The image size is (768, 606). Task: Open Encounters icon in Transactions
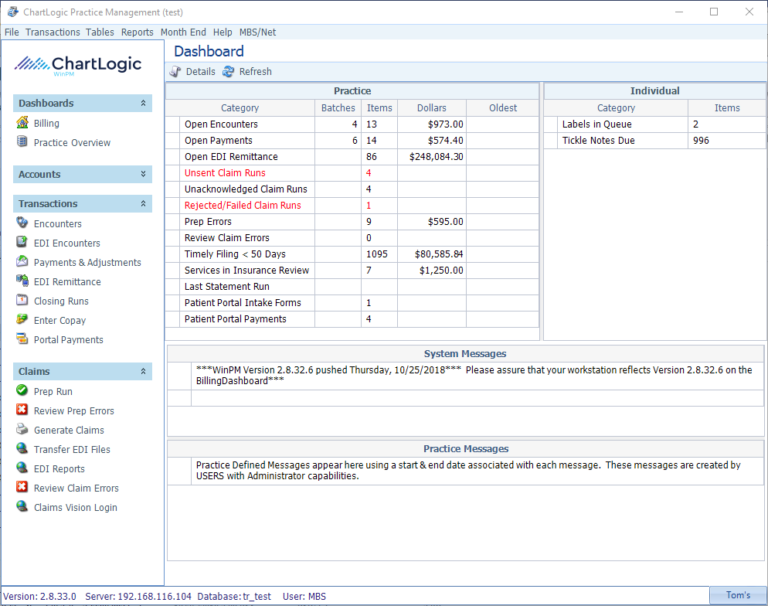22,223
